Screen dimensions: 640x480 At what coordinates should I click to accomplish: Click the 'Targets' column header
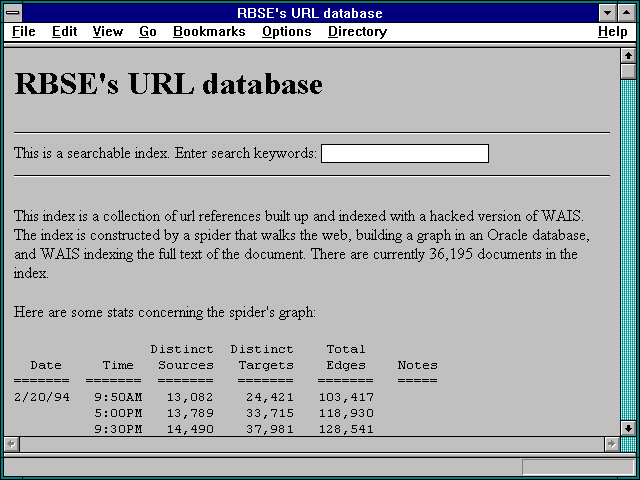pos(266,365)
